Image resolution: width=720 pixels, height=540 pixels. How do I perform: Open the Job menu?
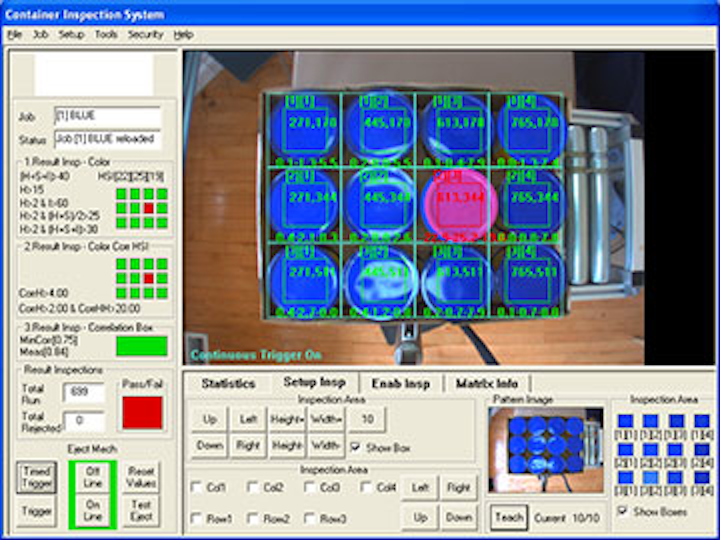41,35
